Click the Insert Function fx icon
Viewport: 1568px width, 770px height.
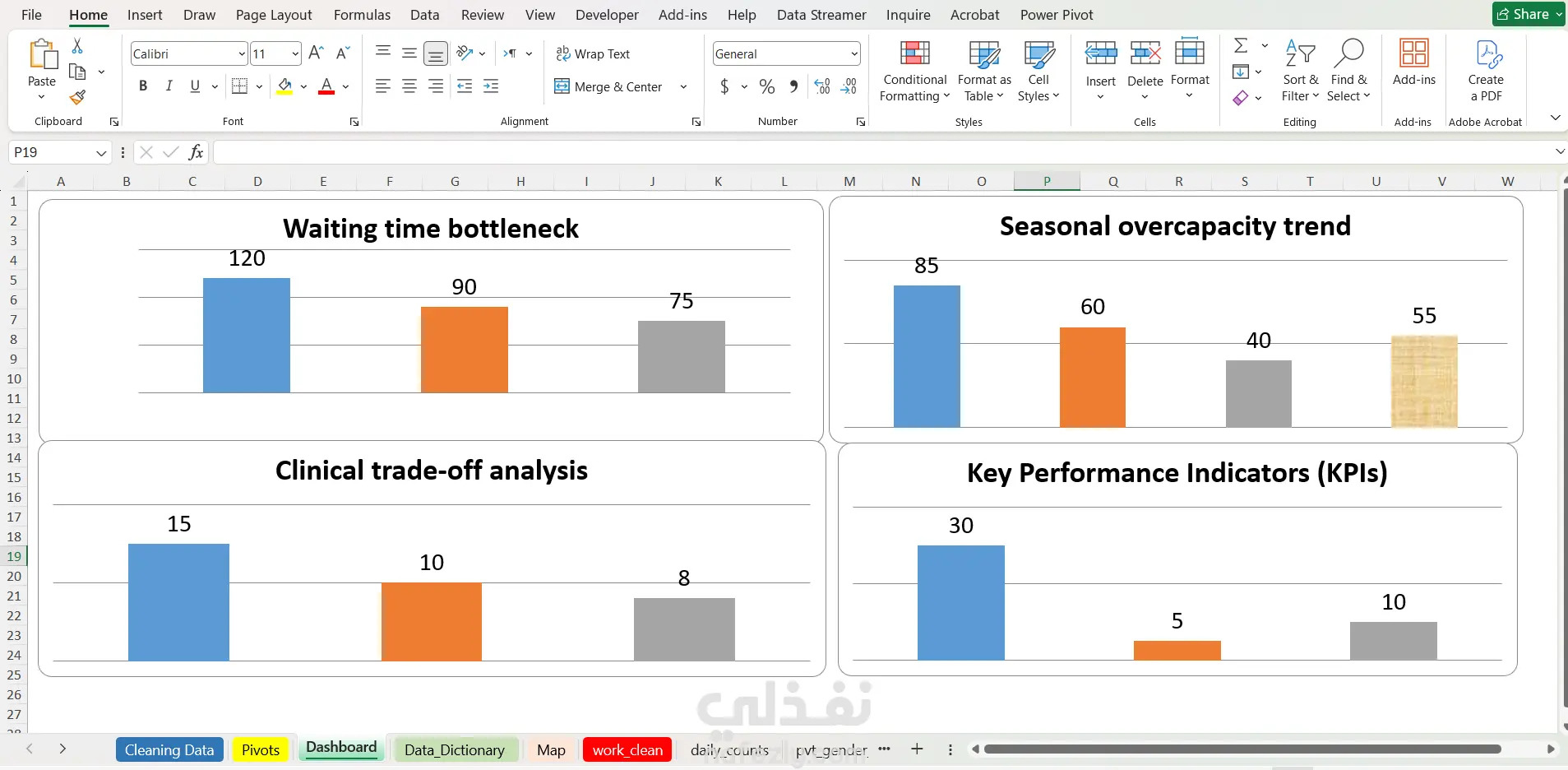196,152
